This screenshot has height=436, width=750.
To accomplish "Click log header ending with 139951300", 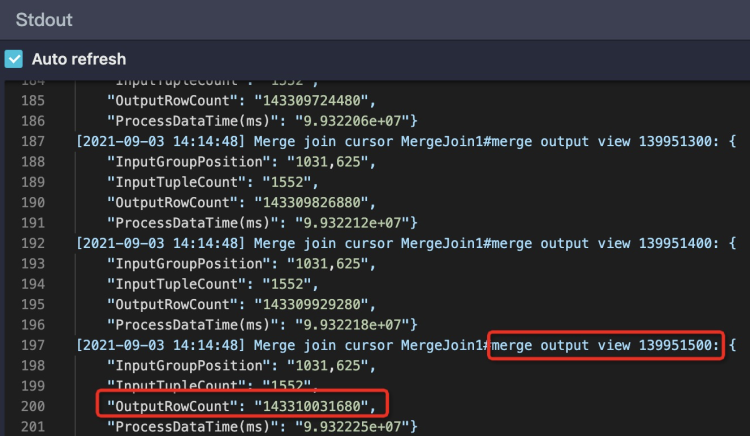I will pos(406,142).
